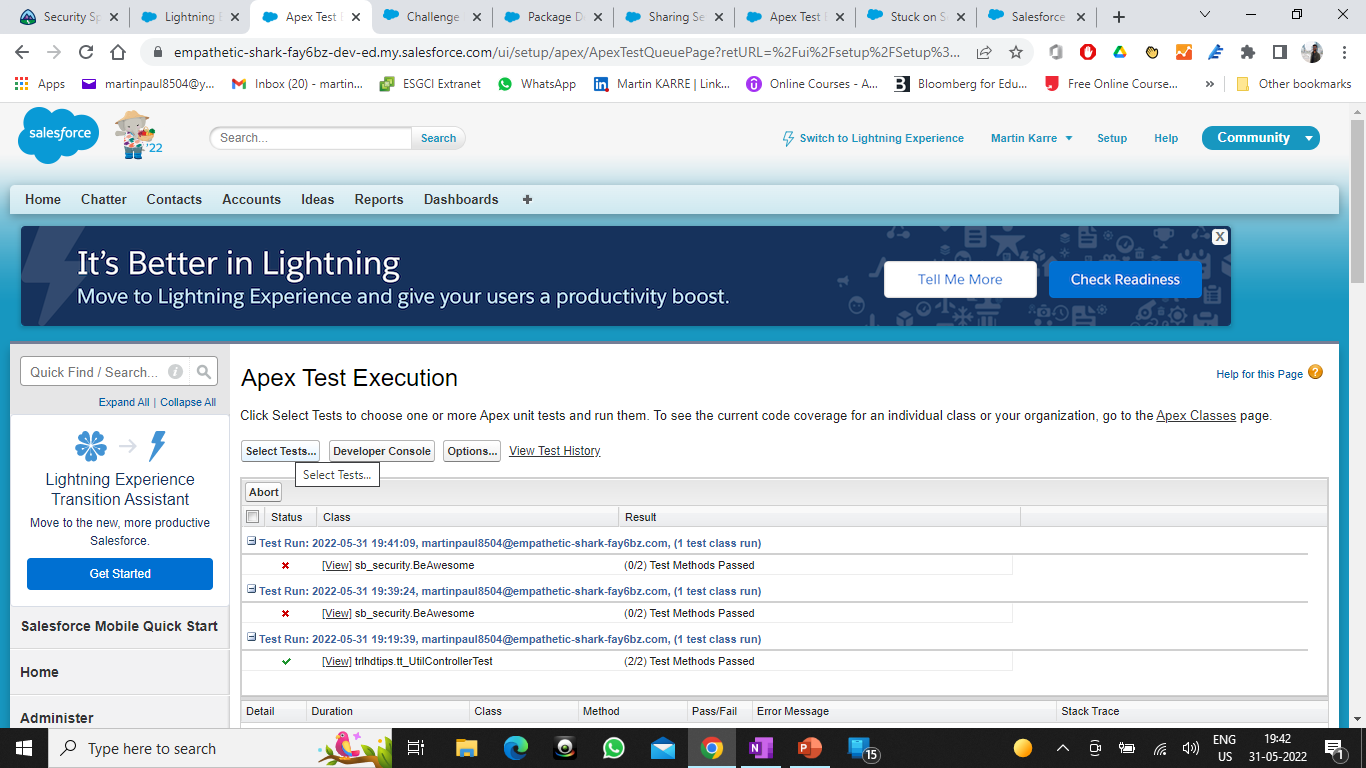
Task: Click Get Started in Transition Assistant
Action: (120, 574)
